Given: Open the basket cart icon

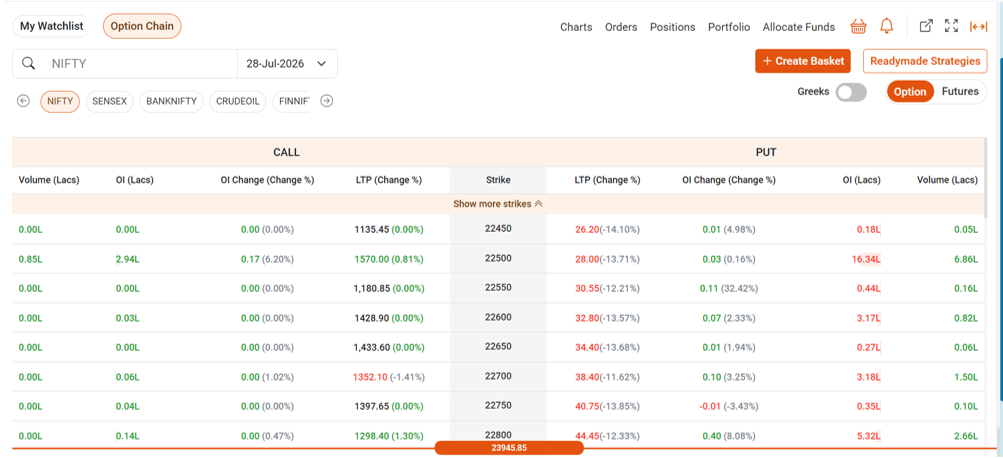Looking at the screenshot, I should 858,26.
